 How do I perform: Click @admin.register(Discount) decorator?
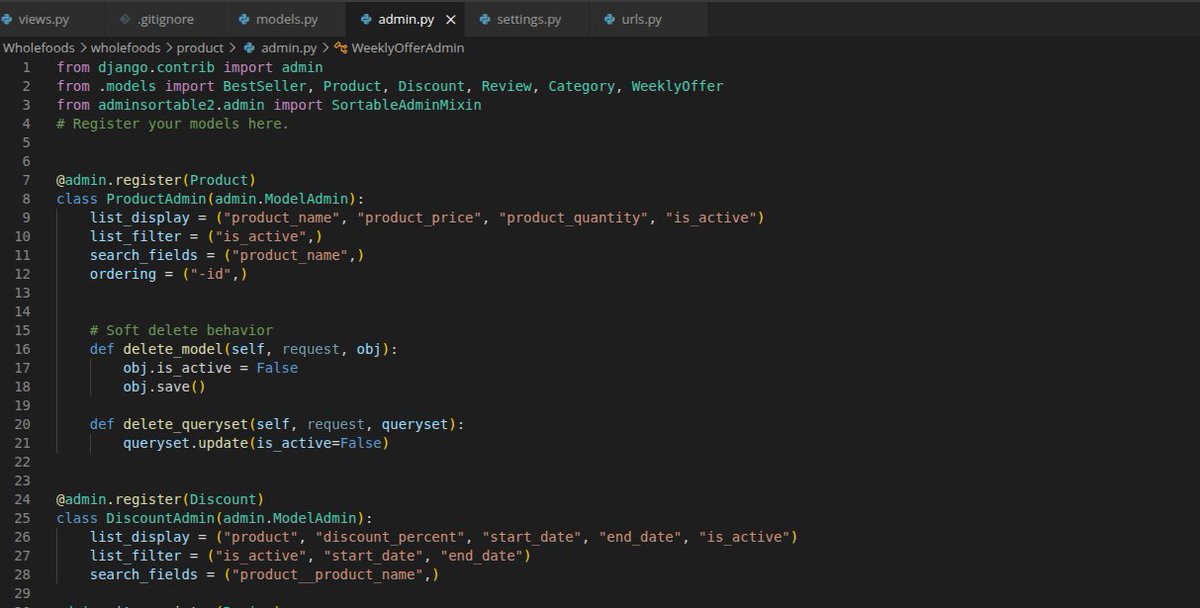coord(160,498)
